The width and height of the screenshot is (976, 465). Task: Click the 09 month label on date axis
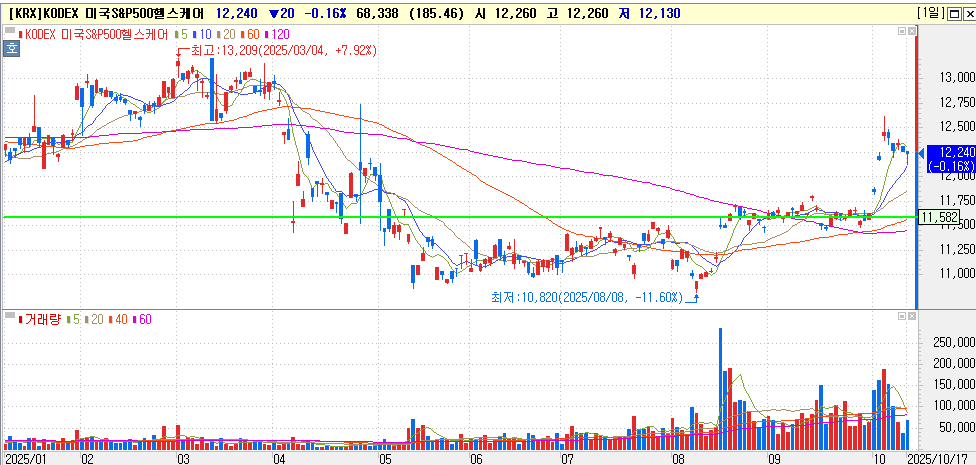click(x=774, y=459)
